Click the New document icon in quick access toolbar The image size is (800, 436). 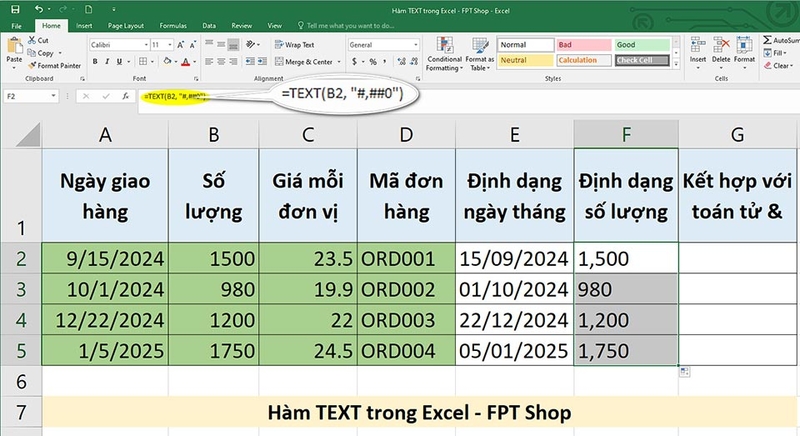click(x=89, y=9)
